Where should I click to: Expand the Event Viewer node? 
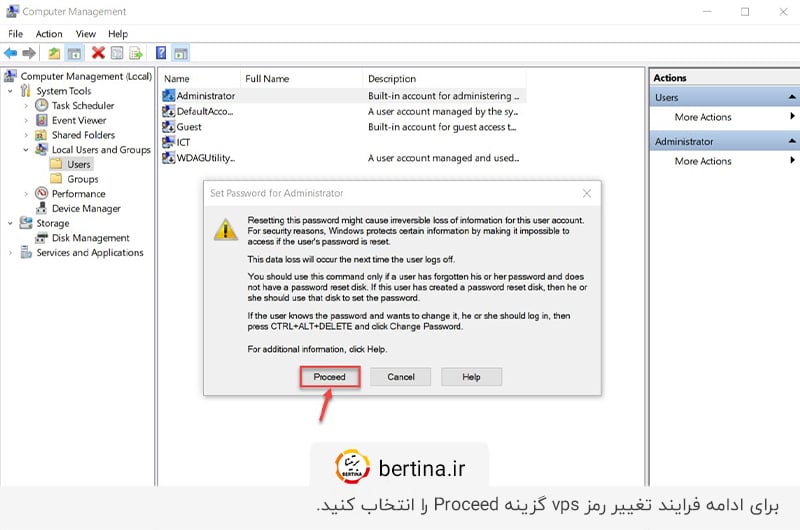click(26, 120)
